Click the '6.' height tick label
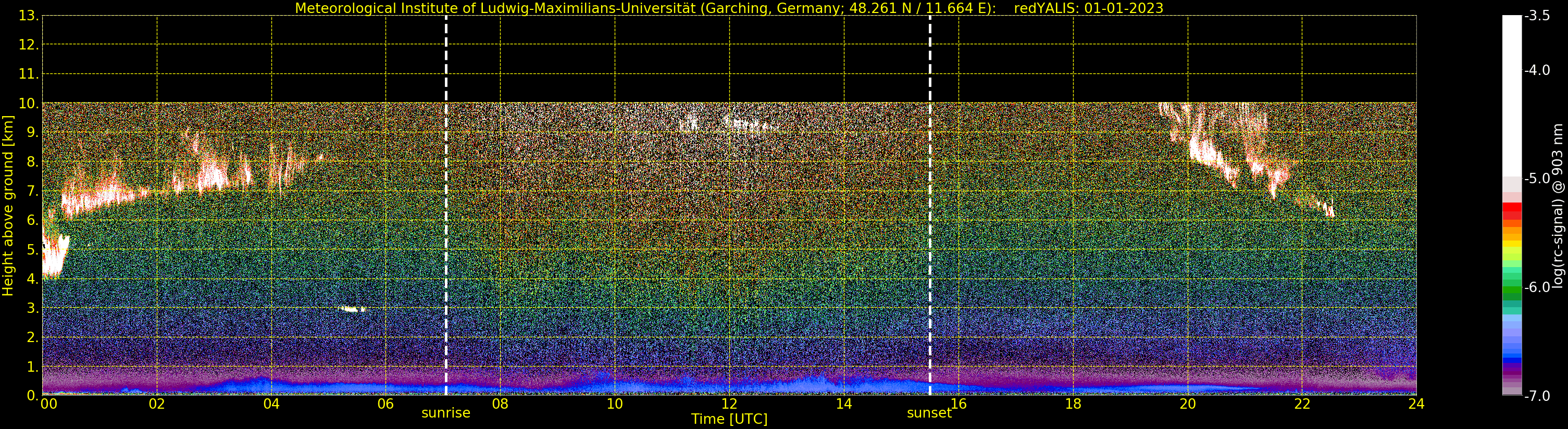The width and height of the screenshot is (1568, 429). tap(32, 220)
